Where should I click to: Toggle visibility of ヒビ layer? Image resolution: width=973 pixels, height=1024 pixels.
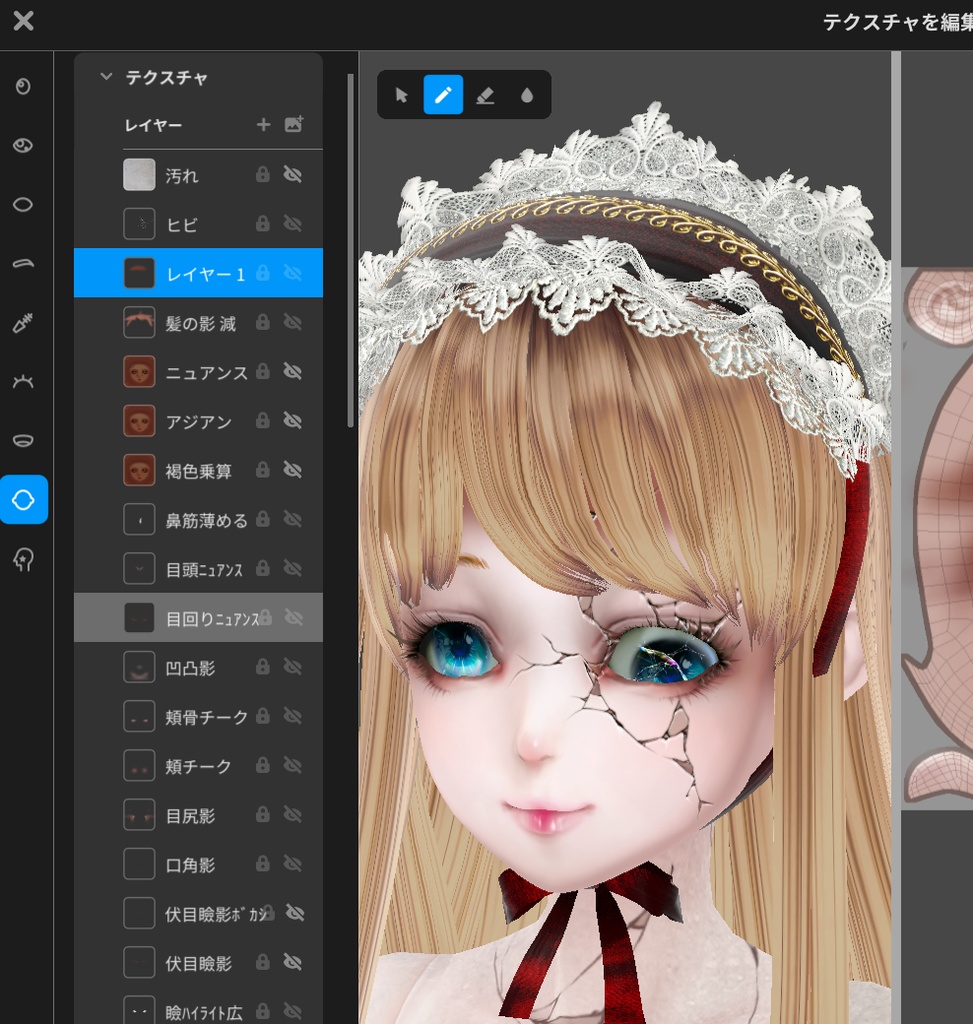pos(293,223)
